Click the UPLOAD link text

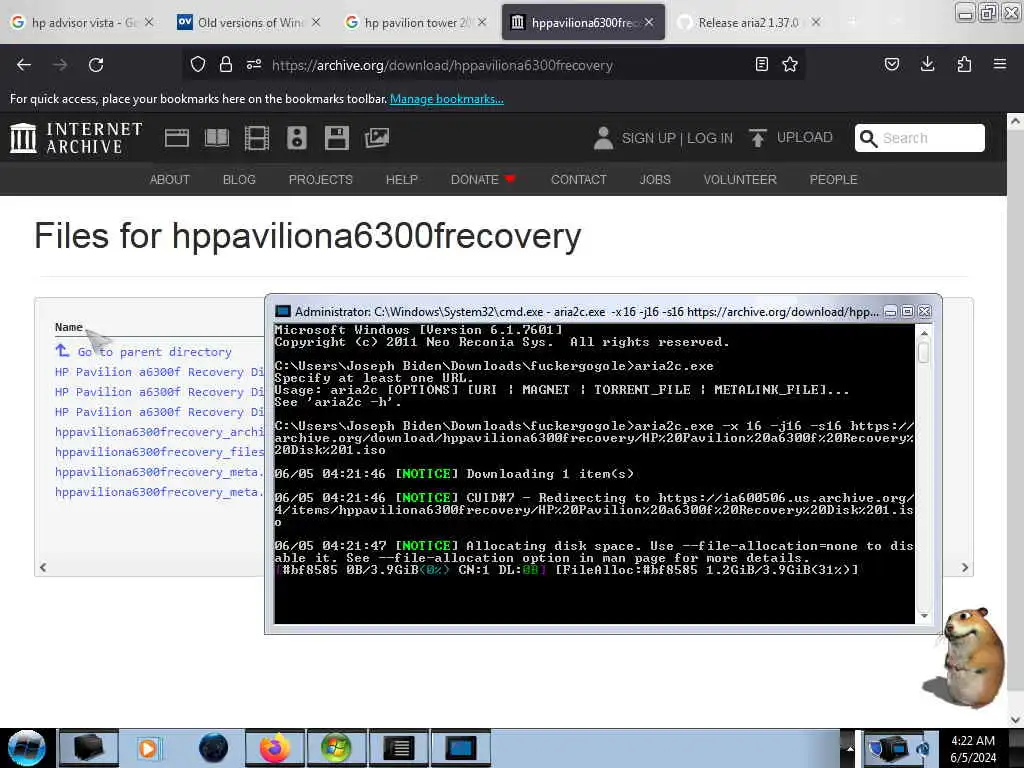[x=805, y=138]
